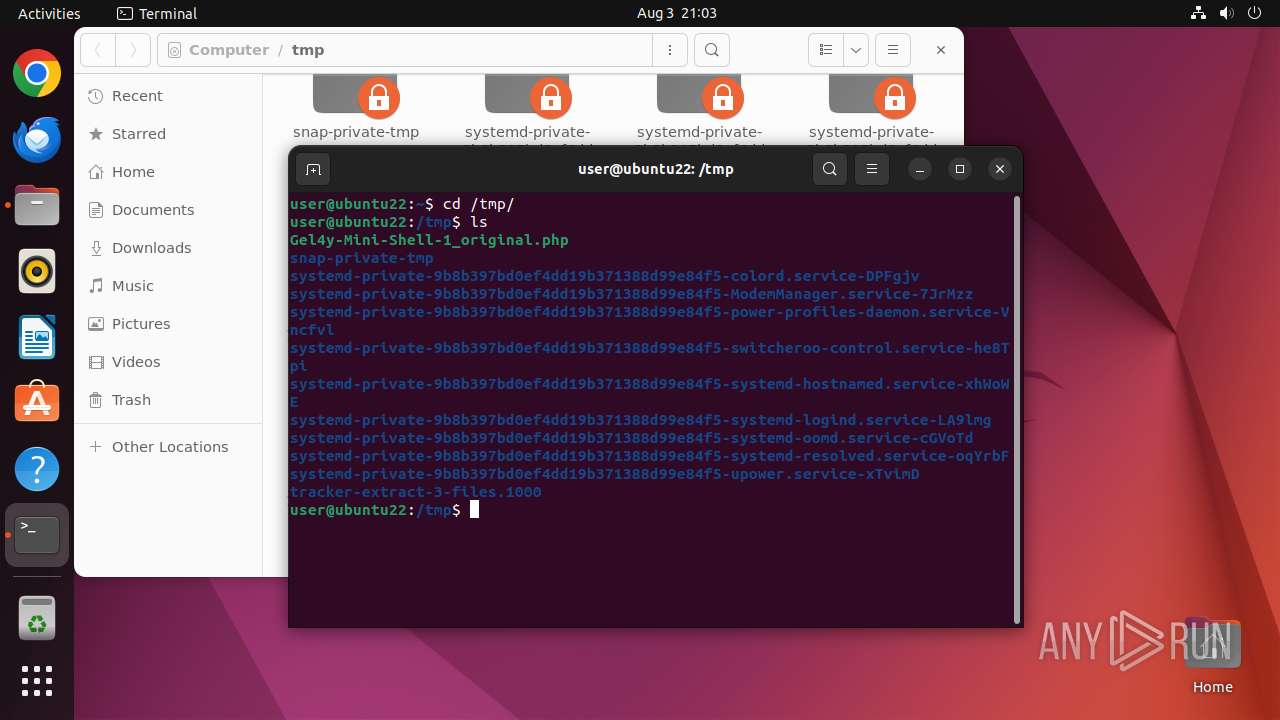1280x720 pixels.
Task: Switch Files to list view
Action: pyautogui.click(x=826, y=50)
